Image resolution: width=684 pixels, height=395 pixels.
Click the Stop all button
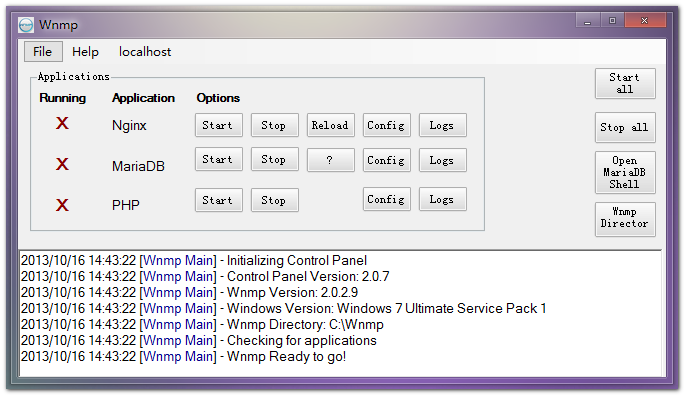[625, 127]
